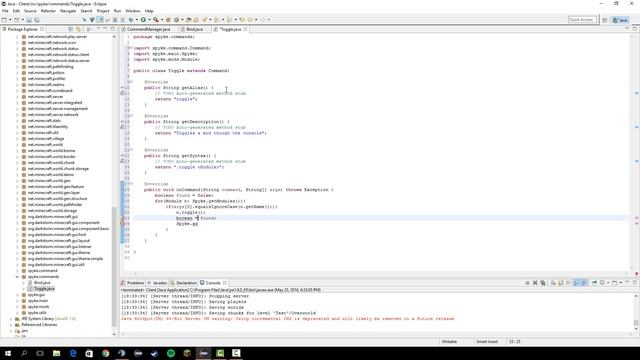Open the Windows Start menu

8,353
